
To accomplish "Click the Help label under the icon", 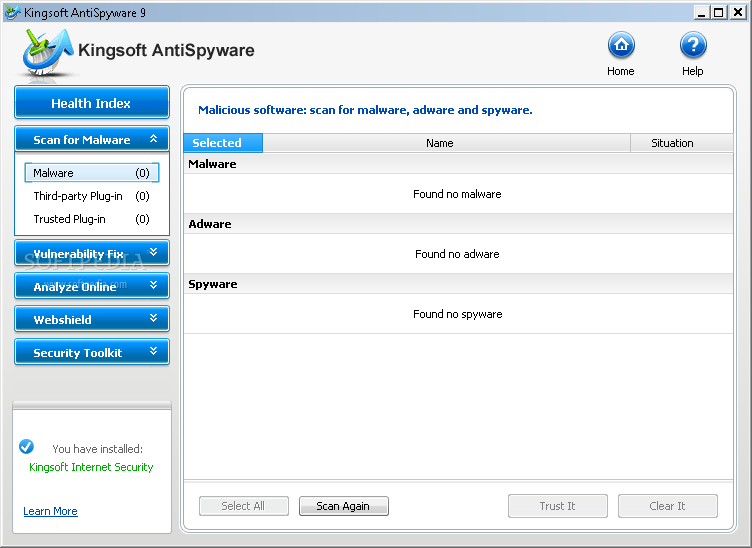I will coord(693,71).
